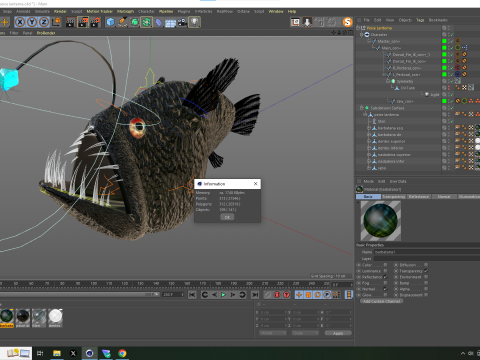Screen dimensions: 480x360
Task: Enable the Bump channel checkbox
Action: (426, 283)
